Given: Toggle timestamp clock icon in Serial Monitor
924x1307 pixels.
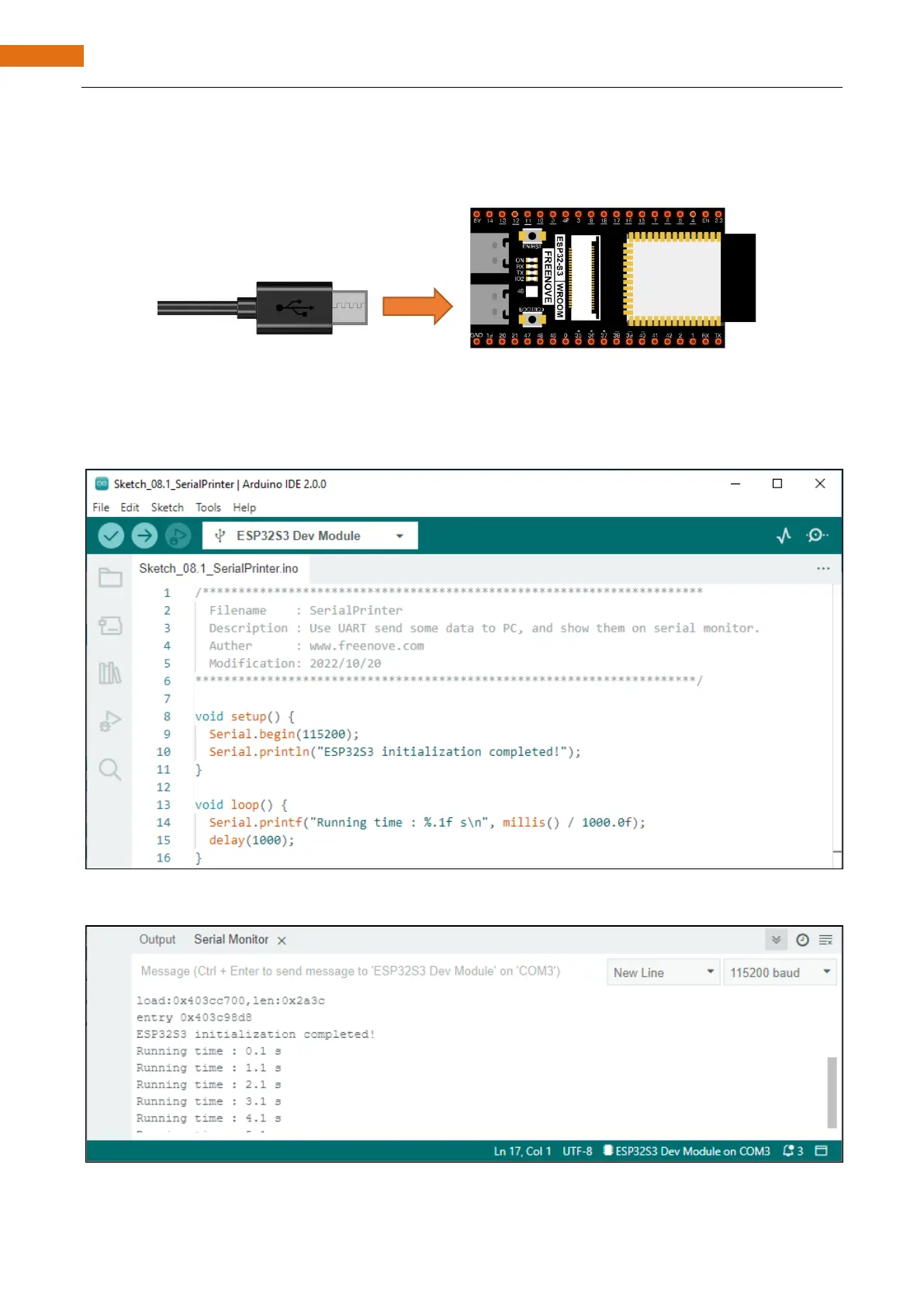Looking at the screenshot, I should click(803, 940).
